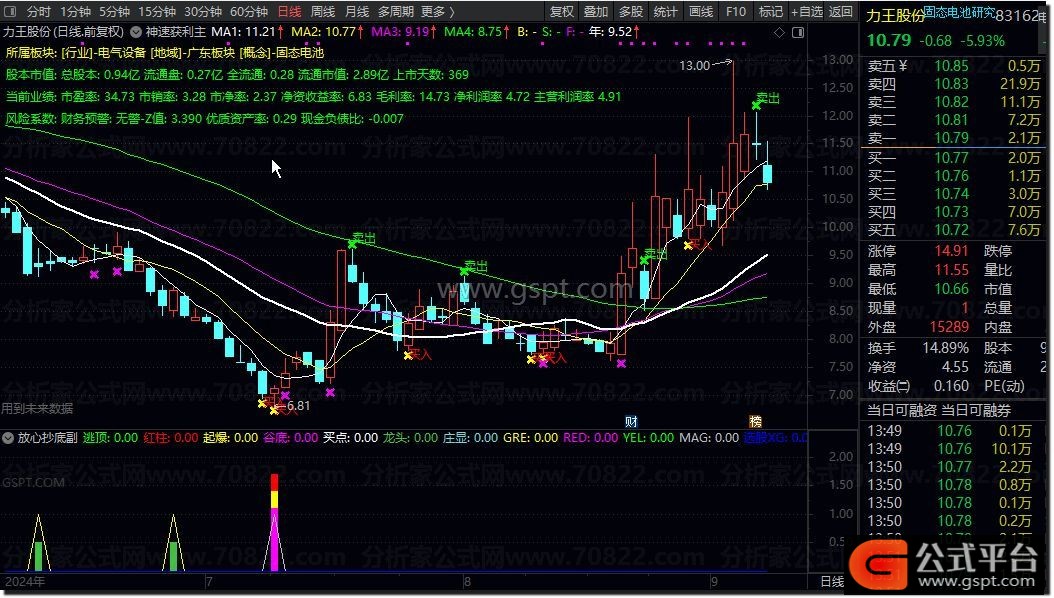
Task: Click the 卖五 ask row price 10.85
Action: [x=951, y=66]
